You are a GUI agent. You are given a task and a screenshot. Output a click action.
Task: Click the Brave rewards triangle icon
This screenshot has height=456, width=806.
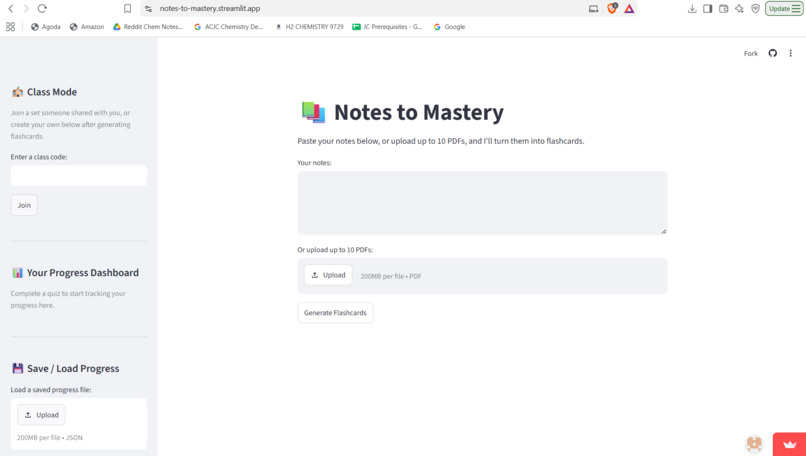(x=629, y=8)
